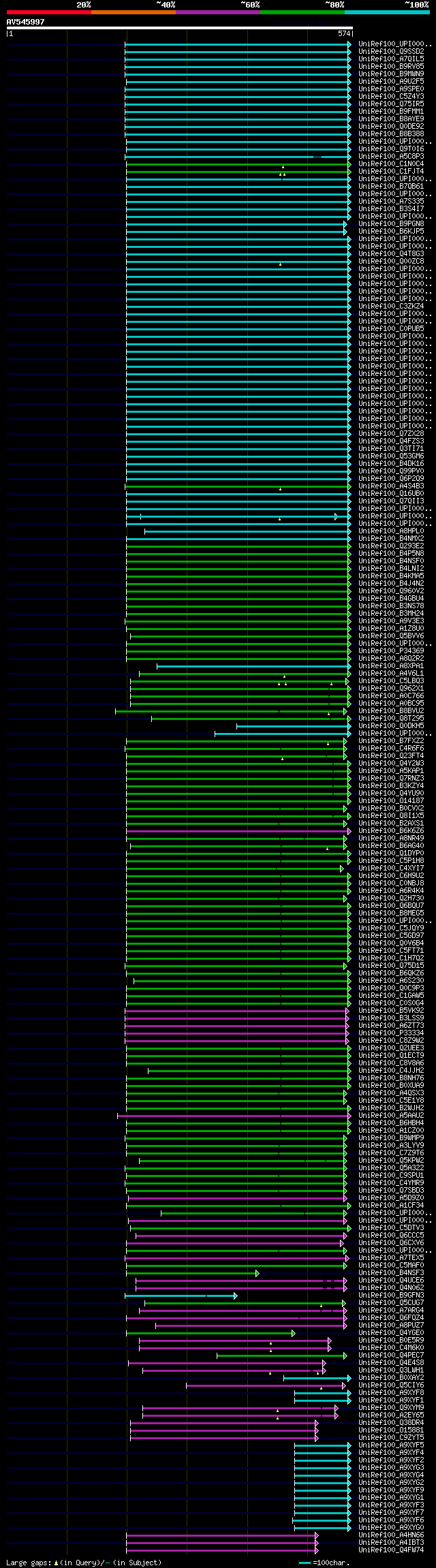Image resolution: width=436 pixels, height=1568 pixels.
Task: Click the UniRef100_Q99PV0 label
Action: [x=391, y=471]
